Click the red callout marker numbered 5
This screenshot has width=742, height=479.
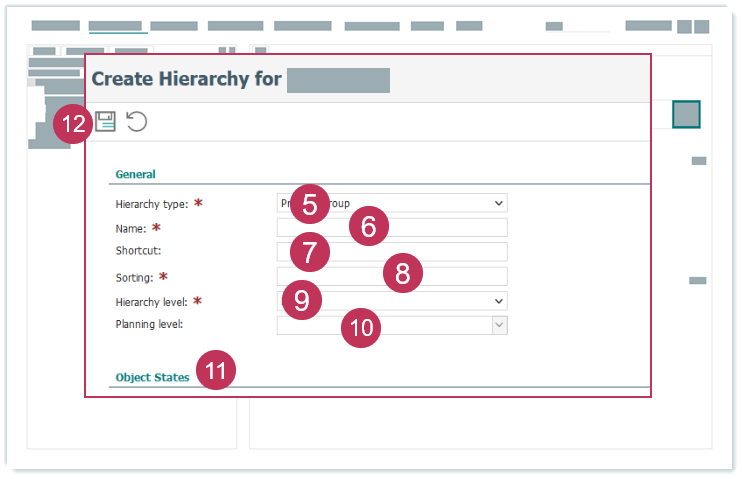coord(310,205)
